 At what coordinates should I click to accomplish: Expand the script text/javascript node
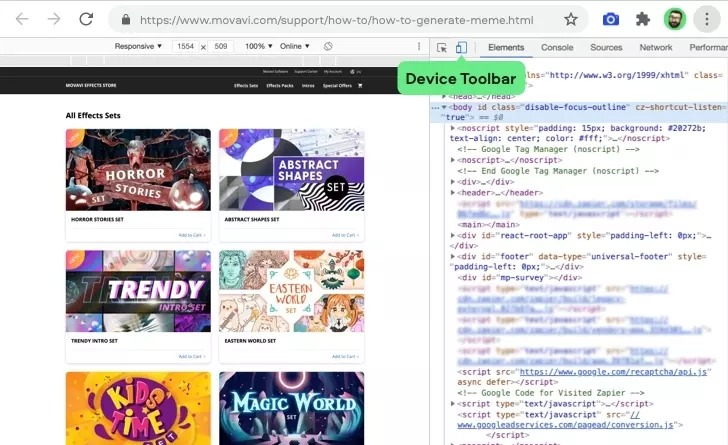(453, 404)
